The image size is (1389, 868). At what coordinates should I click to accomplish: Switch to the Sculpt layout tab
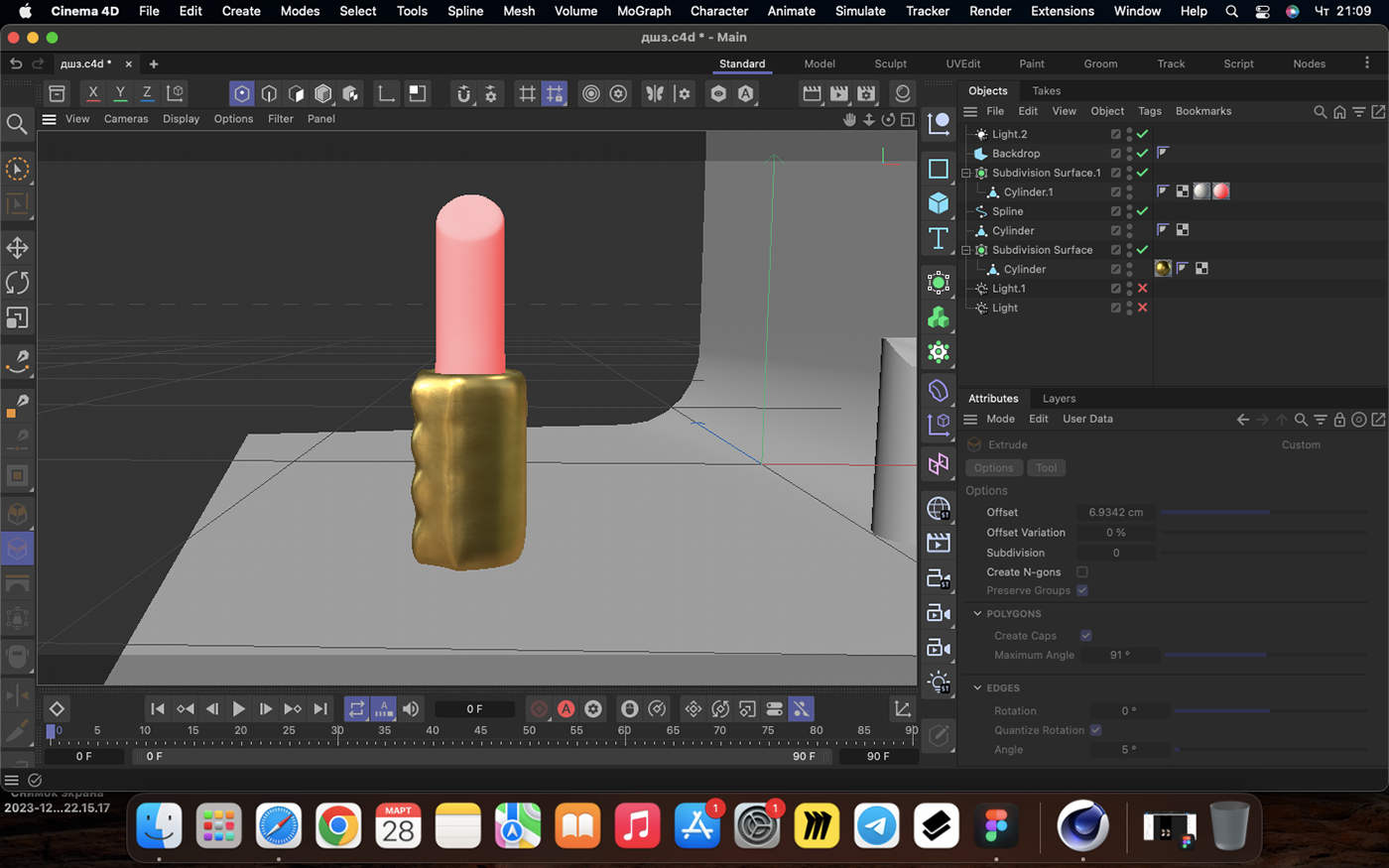[890, 63]
